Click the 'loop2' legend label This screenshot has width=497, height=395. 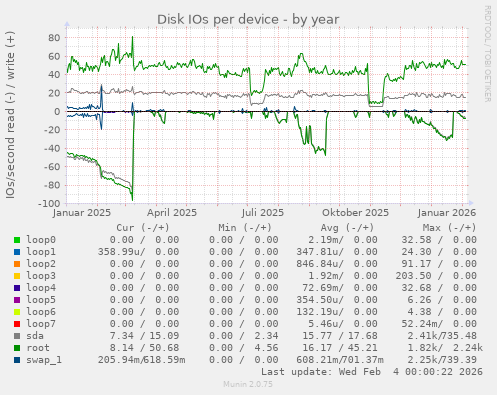(41, 264)
